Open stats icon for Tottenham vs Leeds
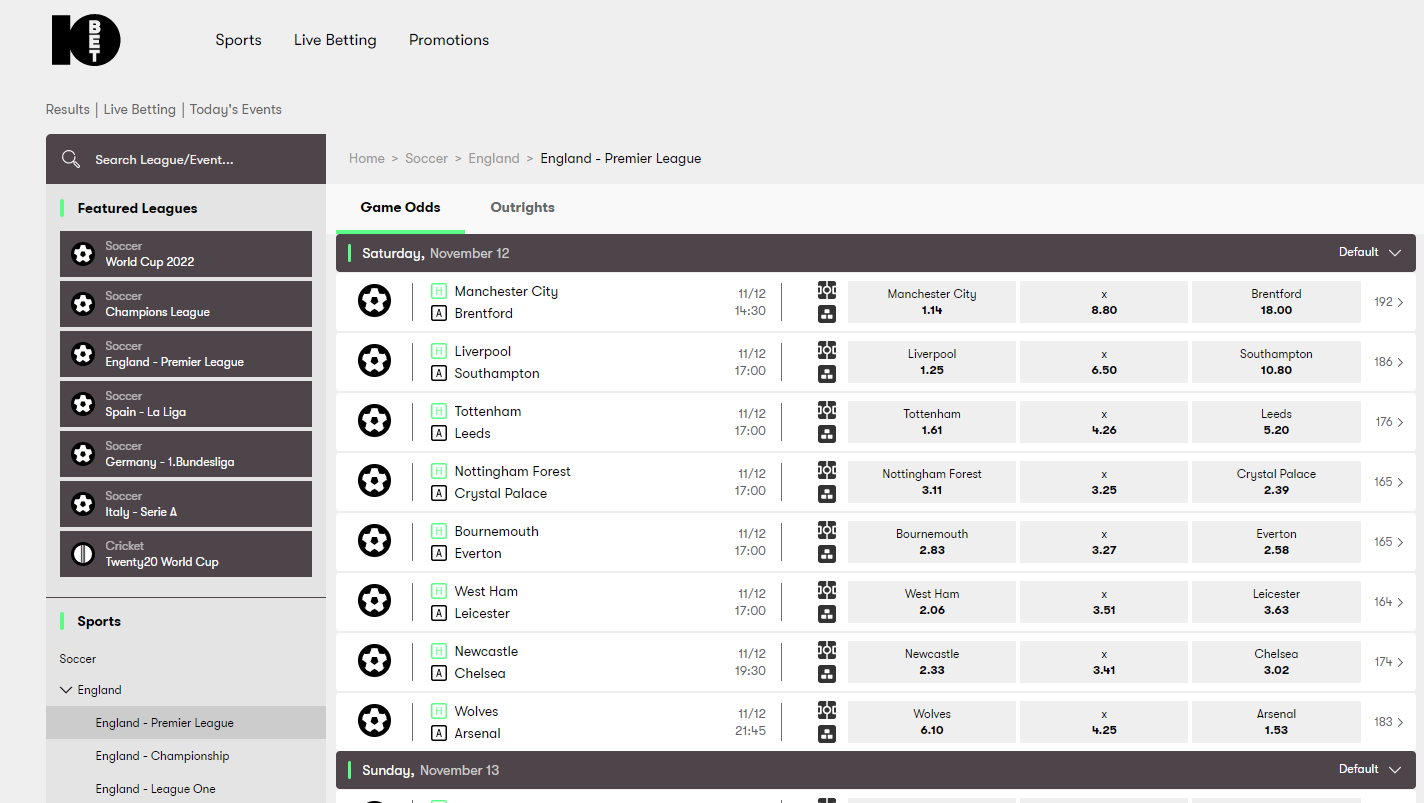The image size is (1424, 803). (827, 434)
